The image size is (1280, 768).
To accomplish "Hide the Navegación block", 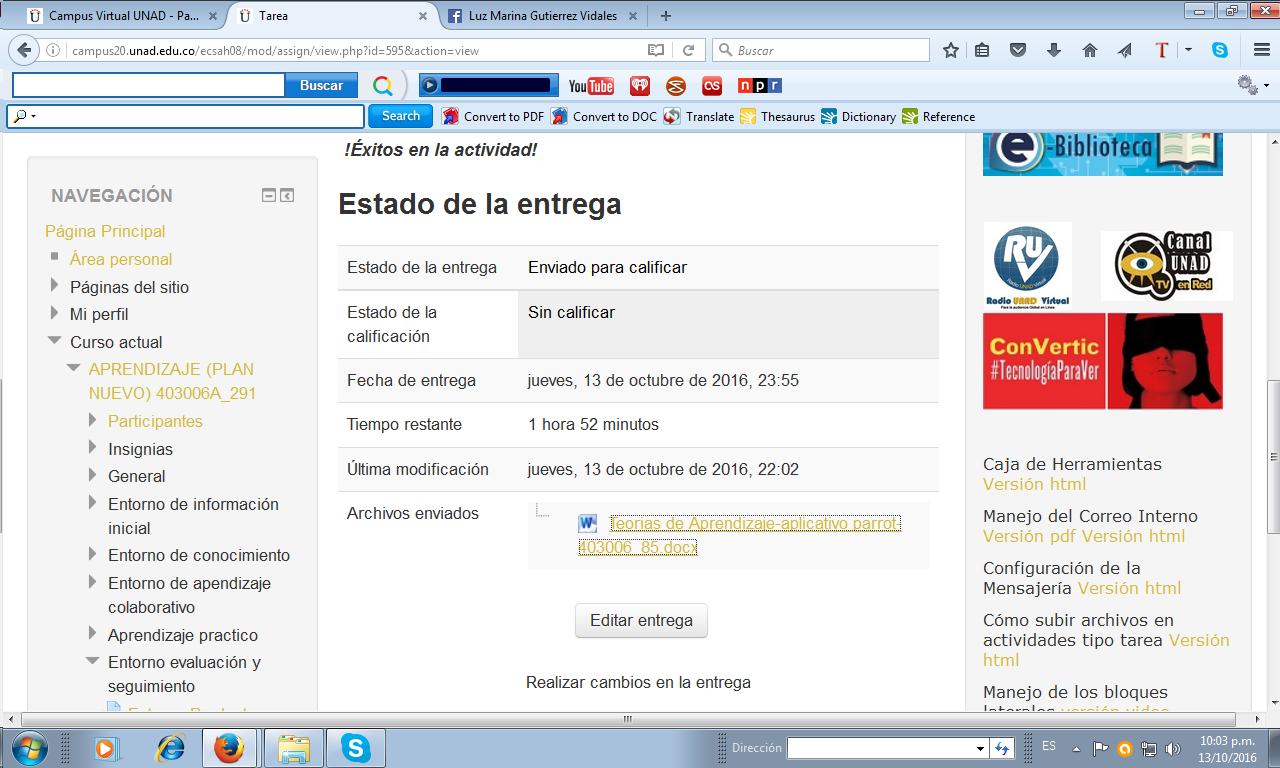I will coord(269,196).
